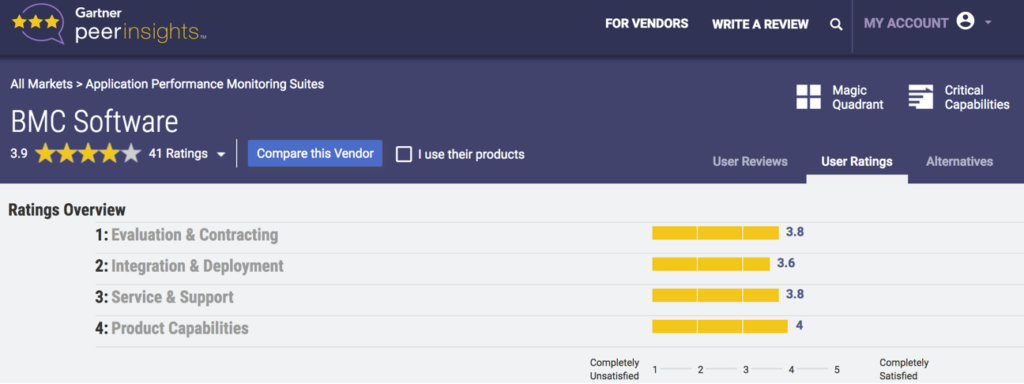Click the Gartner Peer Insights logo

[x=109, y=25]
